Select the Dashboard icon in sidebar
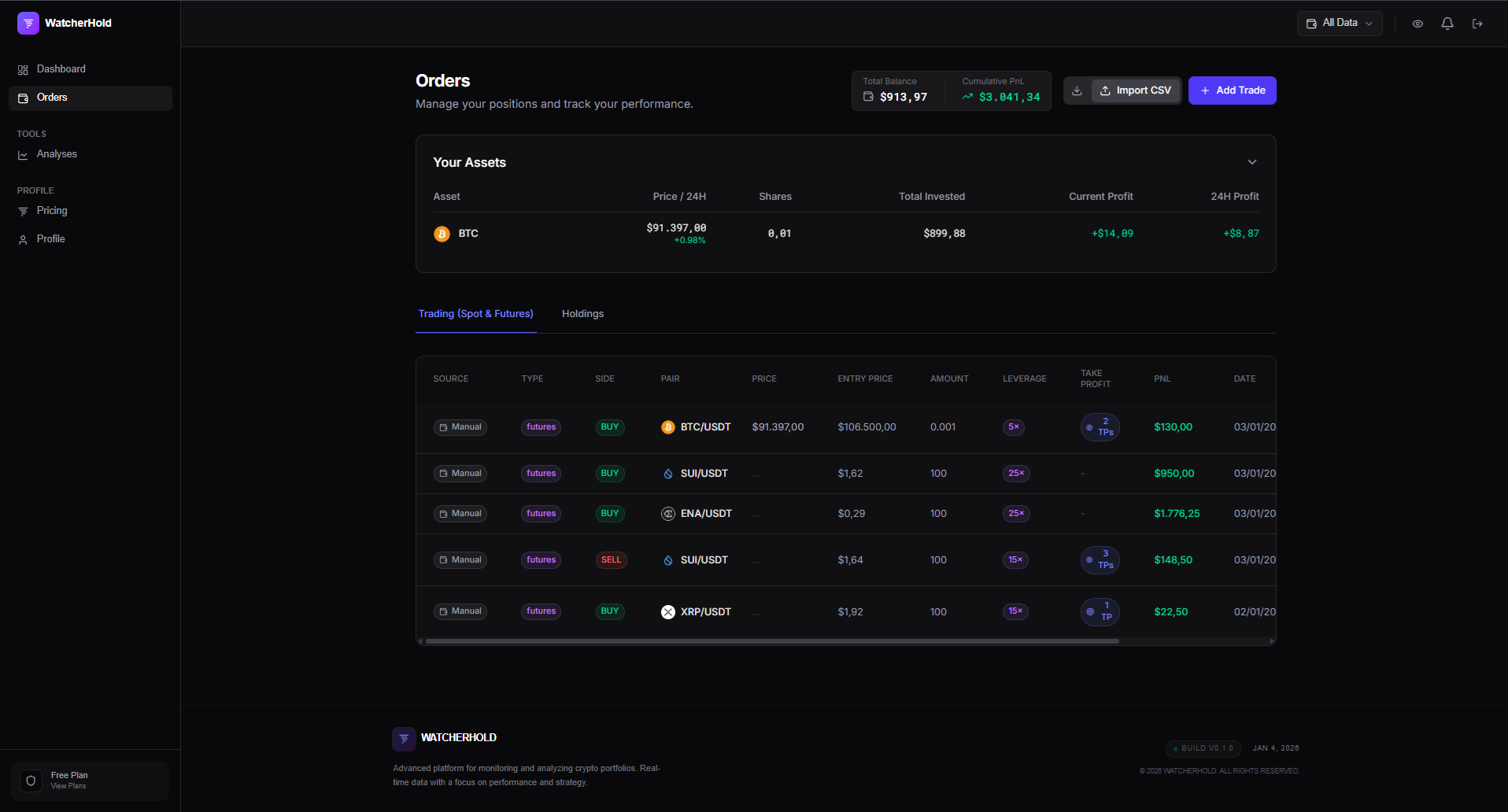Viewport: 1508px width, 812px height. pos(22,69)
